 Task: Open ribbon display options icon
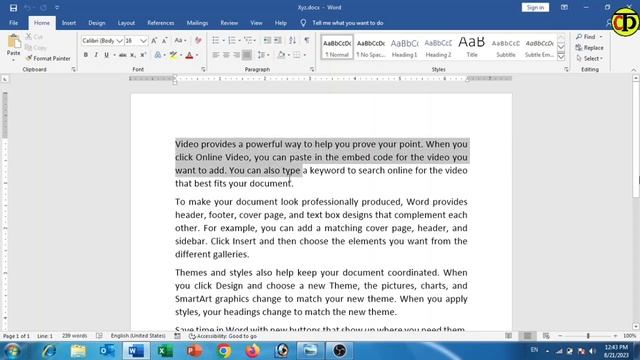coord(564,7)
